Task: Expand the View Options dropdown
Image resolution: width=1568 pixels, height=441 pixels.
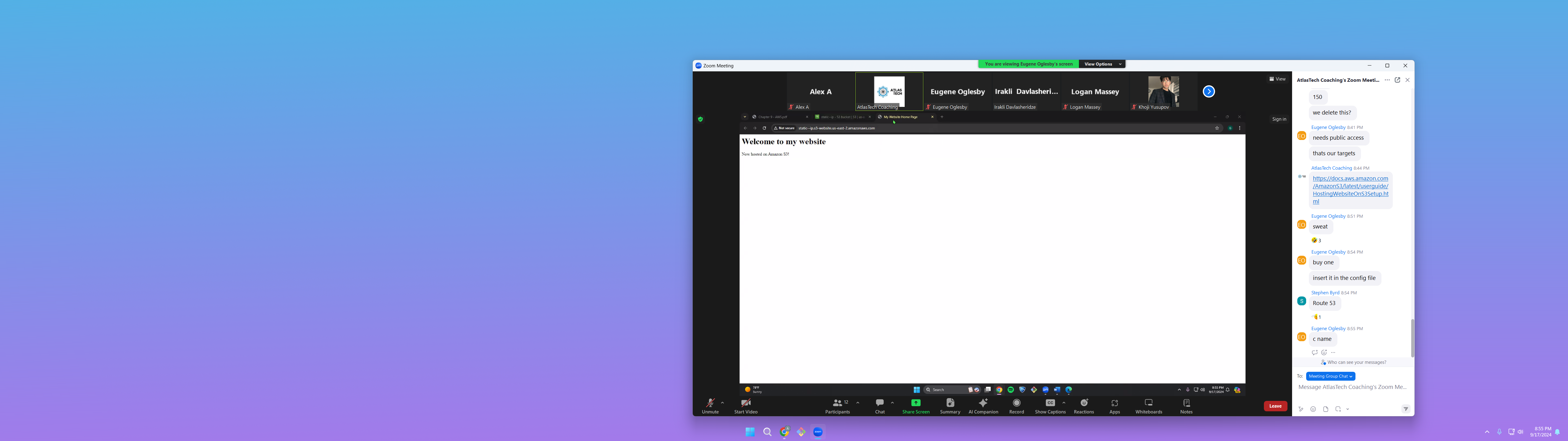Action: coord(1102,64)
